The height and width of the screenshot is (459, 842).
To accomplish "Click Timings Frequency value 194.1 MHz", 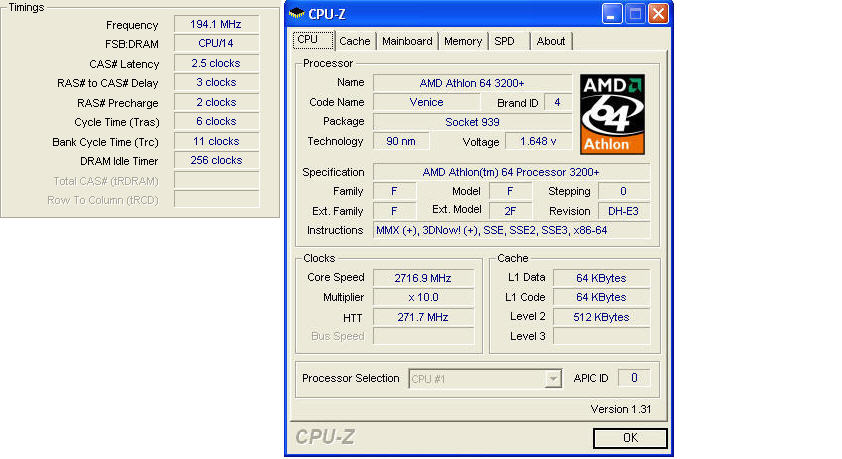I will point(216,24).
